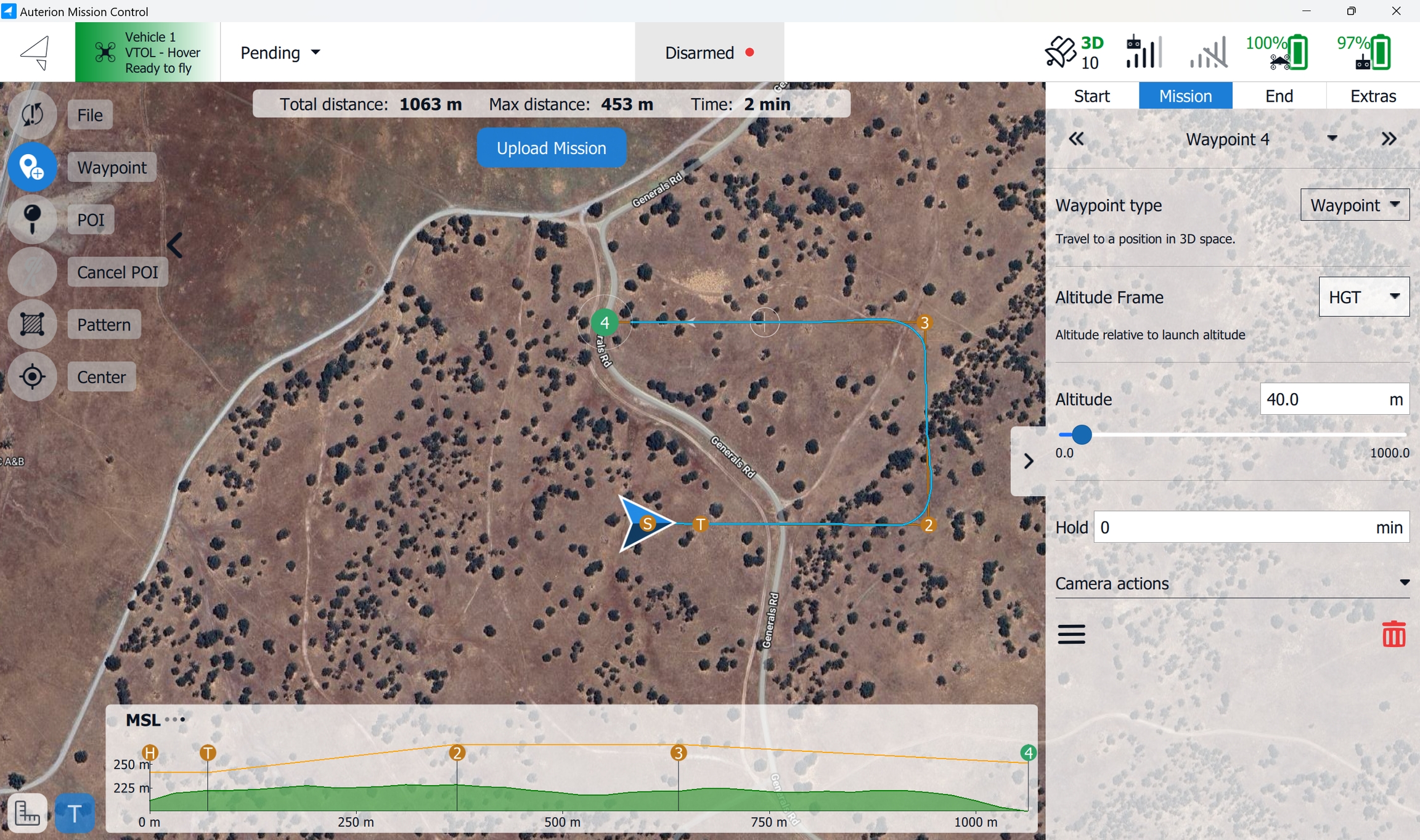Toggle the blue T button at bottom
This screenshot has height=840, width=1420.
click(75, 813)
